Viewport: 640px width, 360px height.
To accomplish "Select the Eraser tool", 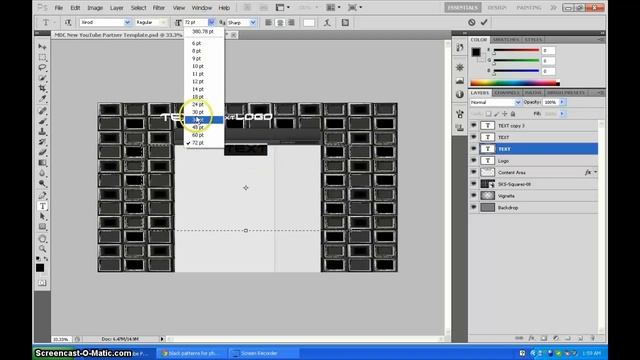I will point(42,152).
